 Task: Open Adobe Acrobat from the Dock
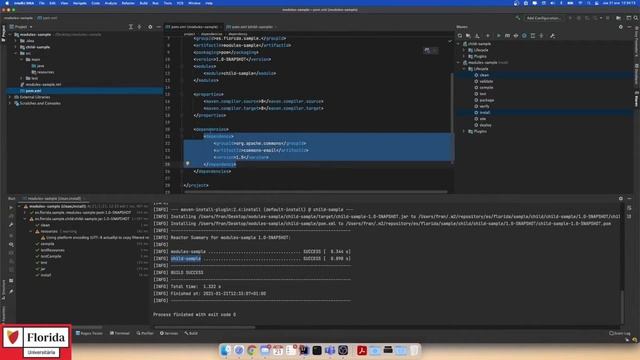tap(362, 350)
